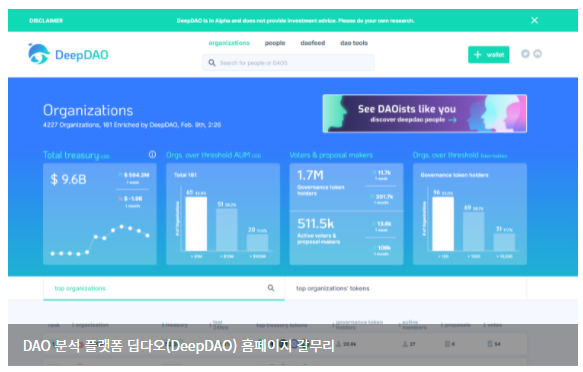Click the search magnifier icon in header

[x=212, y=63]
